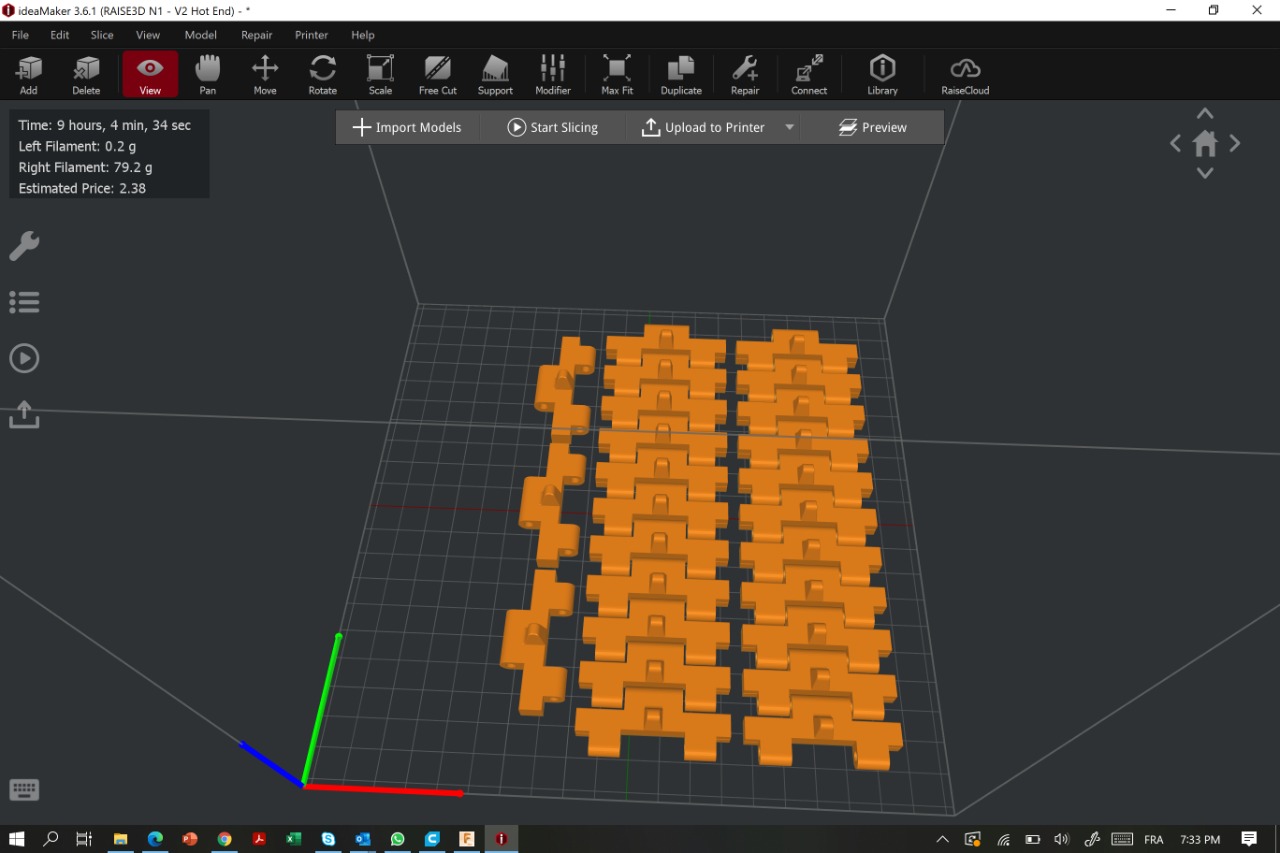The width and height of the screenshot is (1280, 853).
Task: Click the Duplicate tool
Action: [x=681, y=75]
